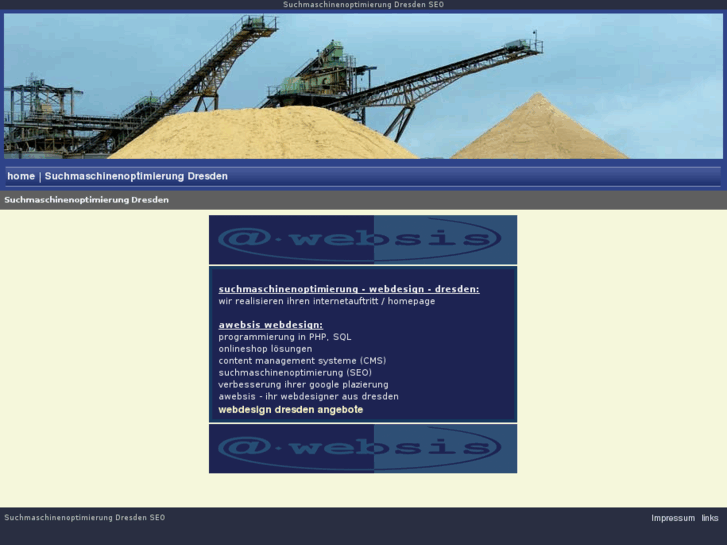The height and width of the screenshot is (545, 727).
Task: Select the 'suchmaschinenoptimierung (SEO)' line
Action: click(295, 372)
